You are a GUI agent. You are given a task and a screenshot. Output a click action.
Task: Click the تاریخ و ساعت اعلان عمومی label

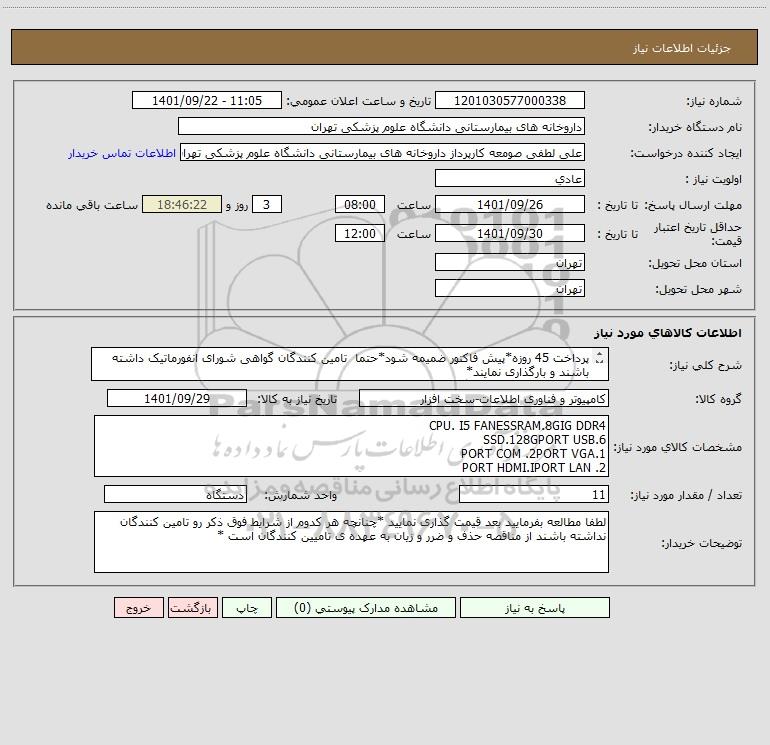pyautogui.click(x=358, y=101)
